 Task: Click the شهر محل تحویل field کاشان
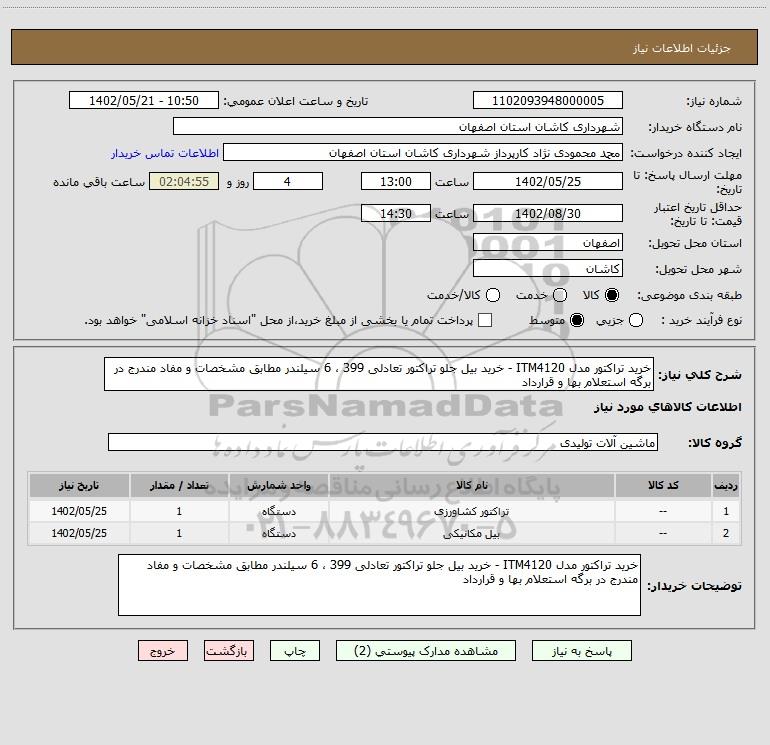tap(548, 269)
